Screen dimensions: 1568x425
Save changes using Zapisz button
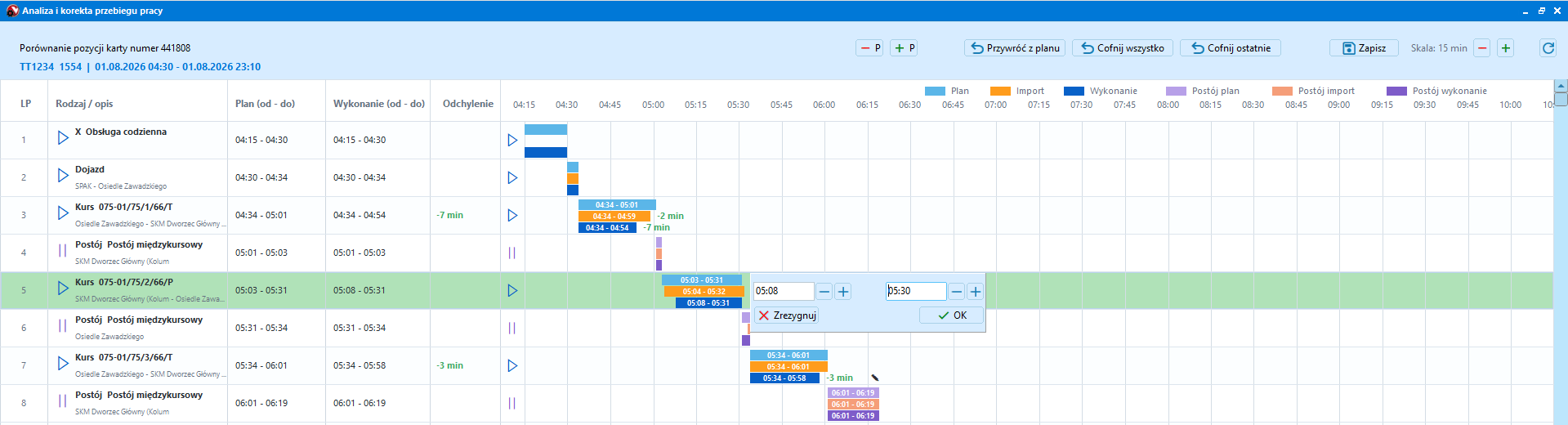1364,48
